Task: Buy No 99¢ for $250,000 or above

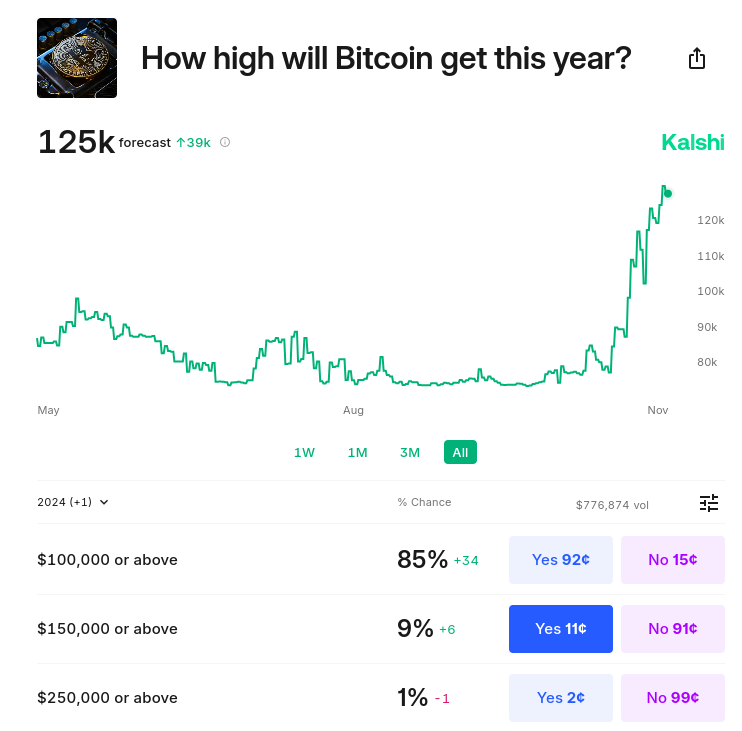Action: 672,698
